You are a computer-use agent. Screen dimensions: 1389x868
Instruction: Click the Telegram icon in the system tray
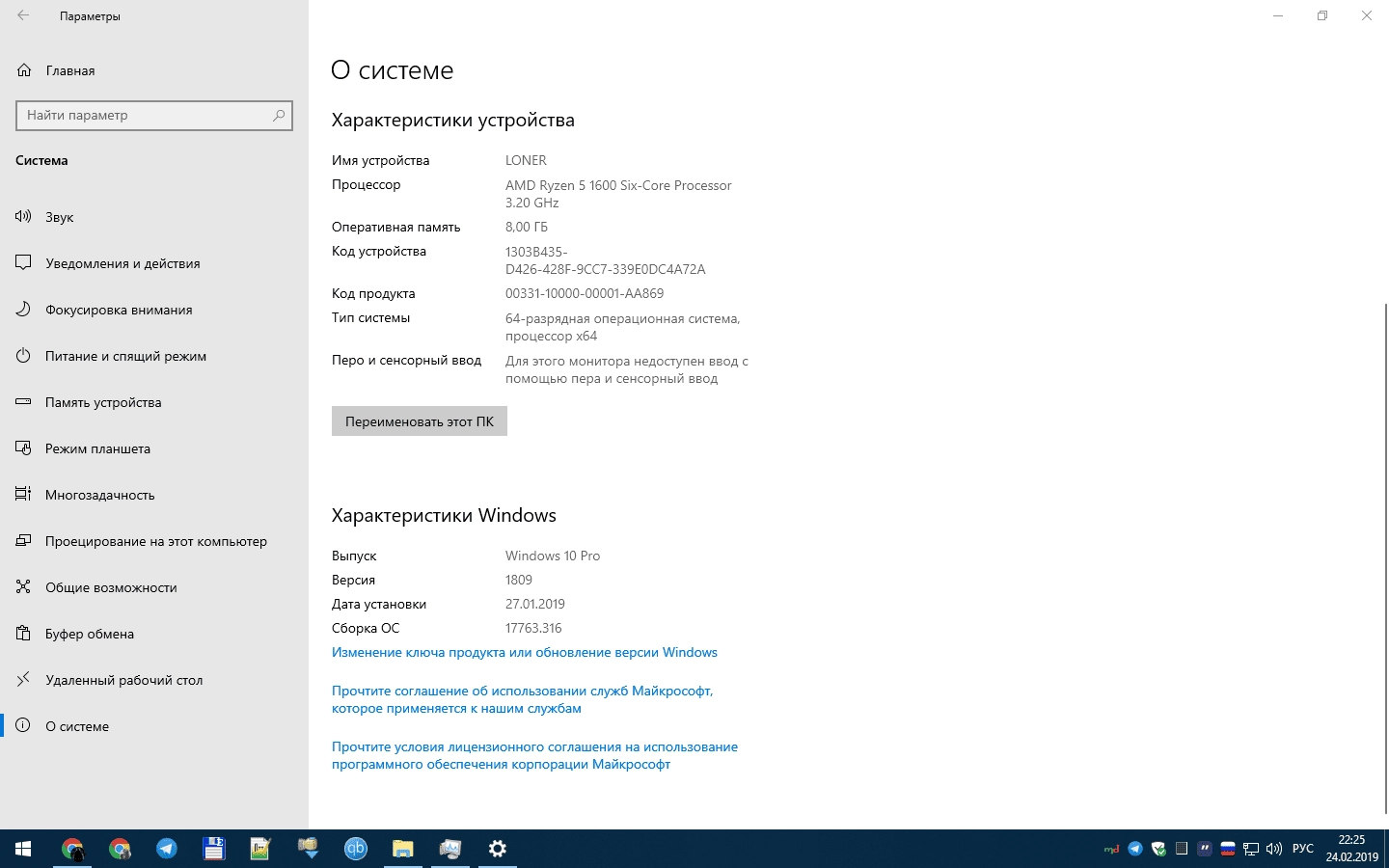pyautogui.click(x=1135, y=849)
